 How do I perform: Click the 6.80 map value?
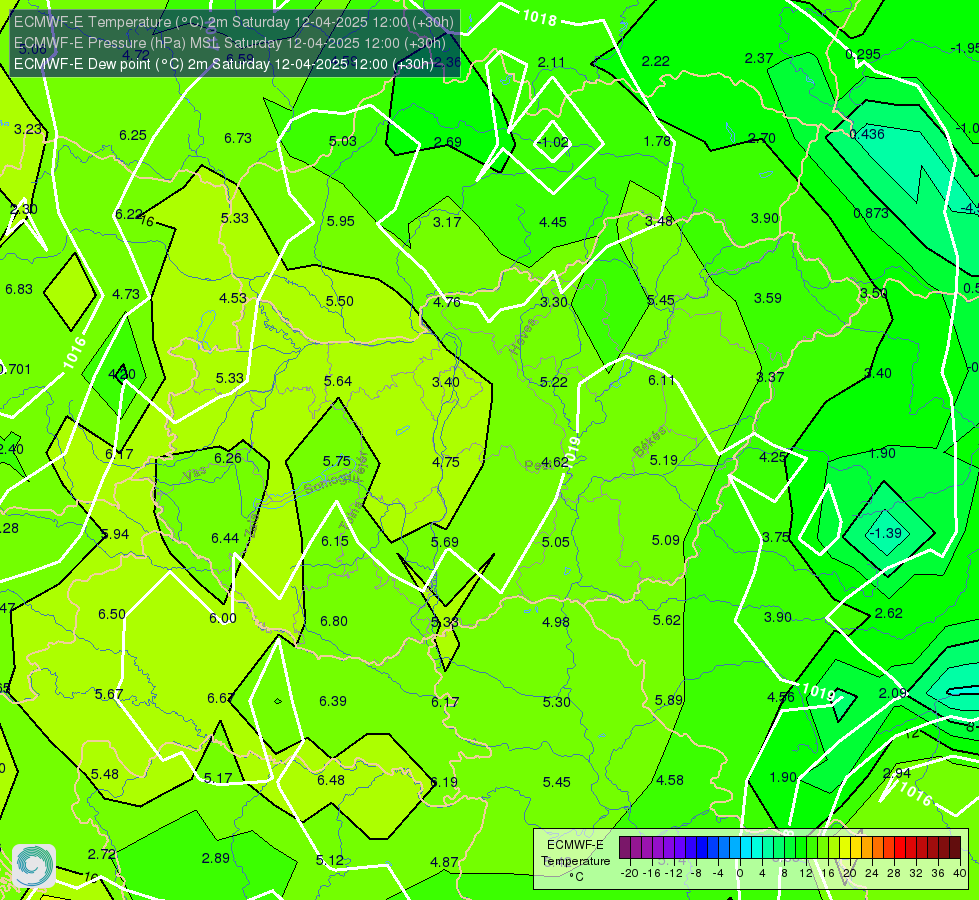point(334,621)
